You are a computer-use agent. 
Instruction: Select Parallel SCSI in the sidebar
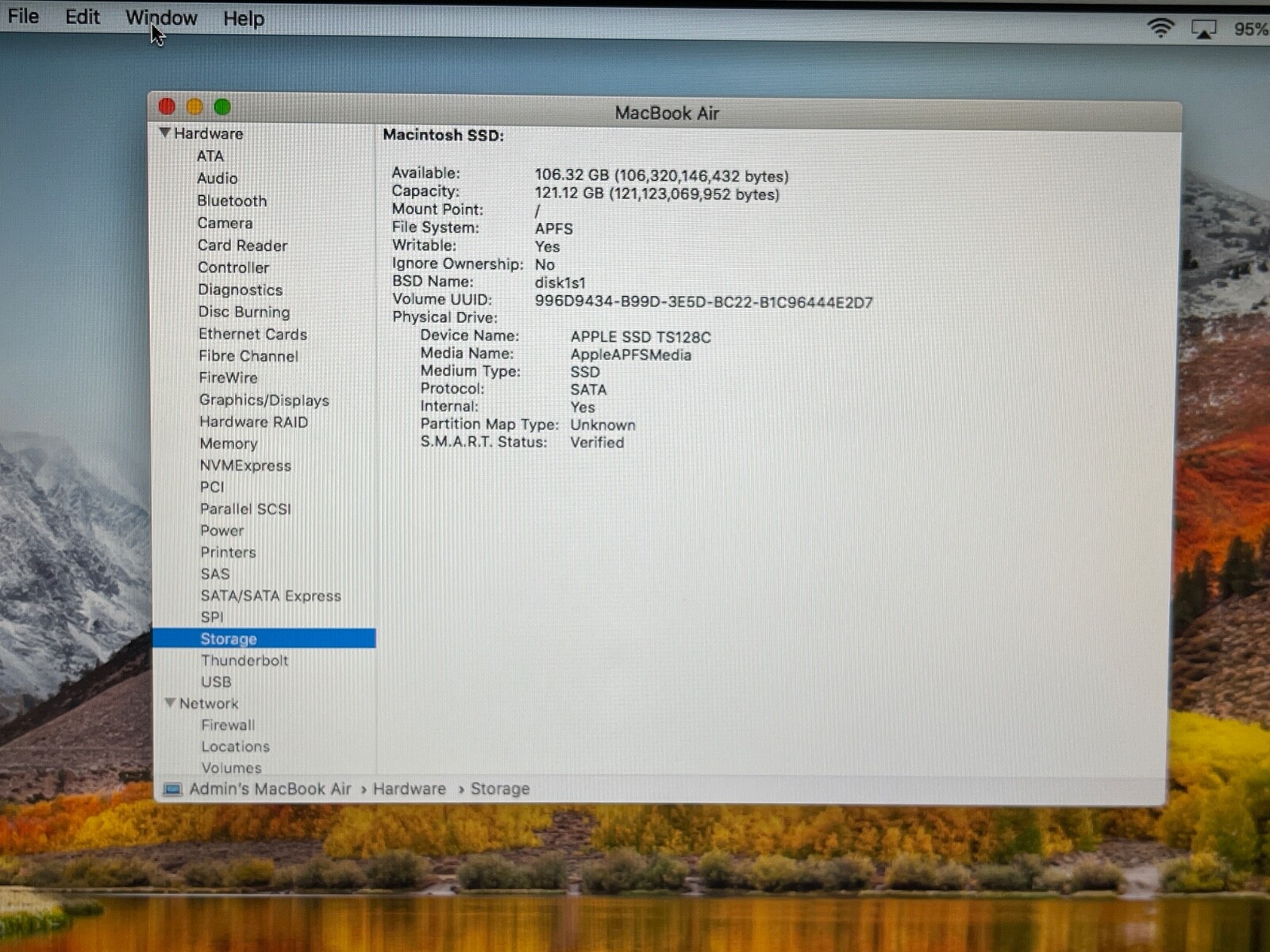245,509
